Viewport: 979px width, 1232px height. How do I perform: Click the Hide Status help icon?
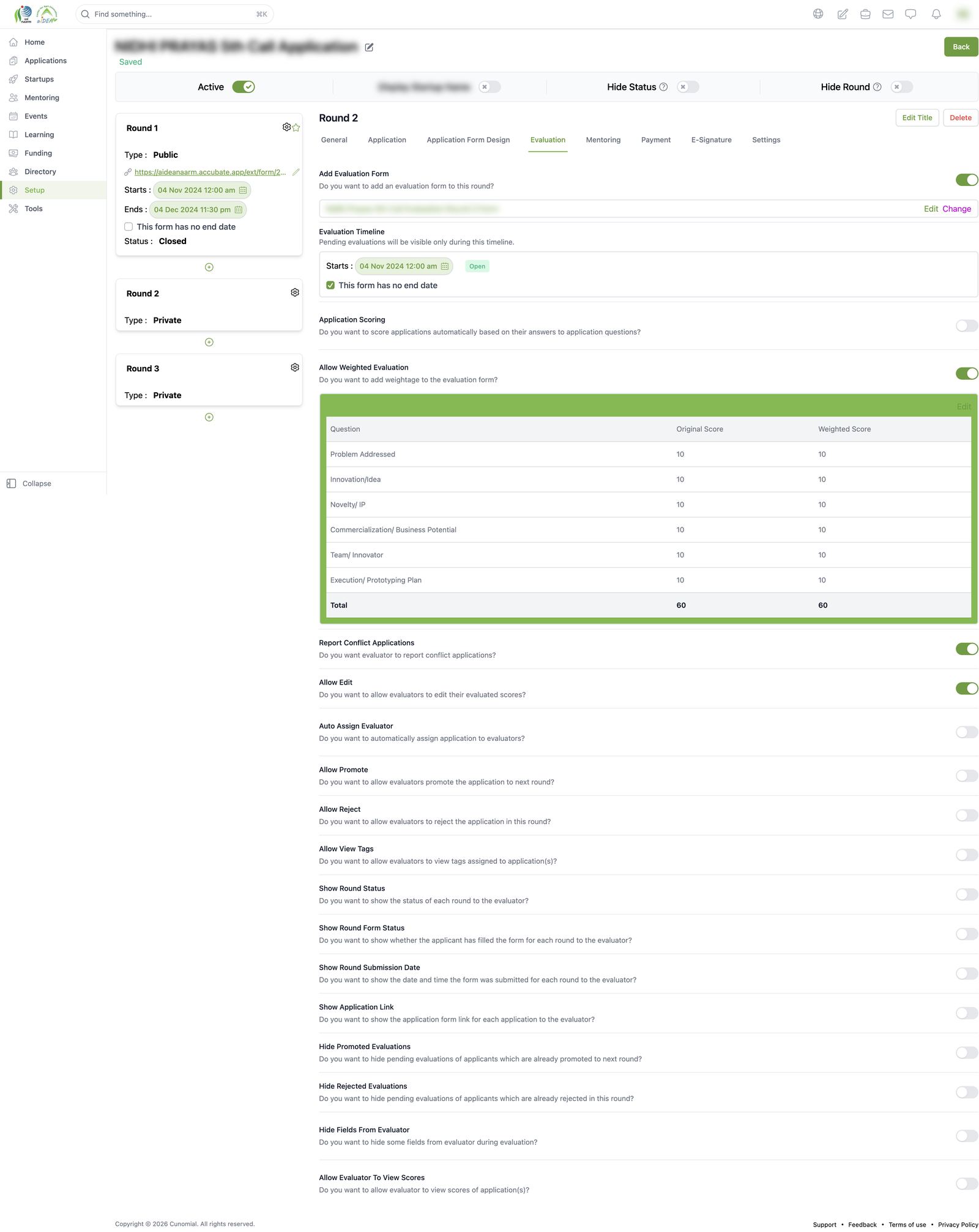coord(663,87)
